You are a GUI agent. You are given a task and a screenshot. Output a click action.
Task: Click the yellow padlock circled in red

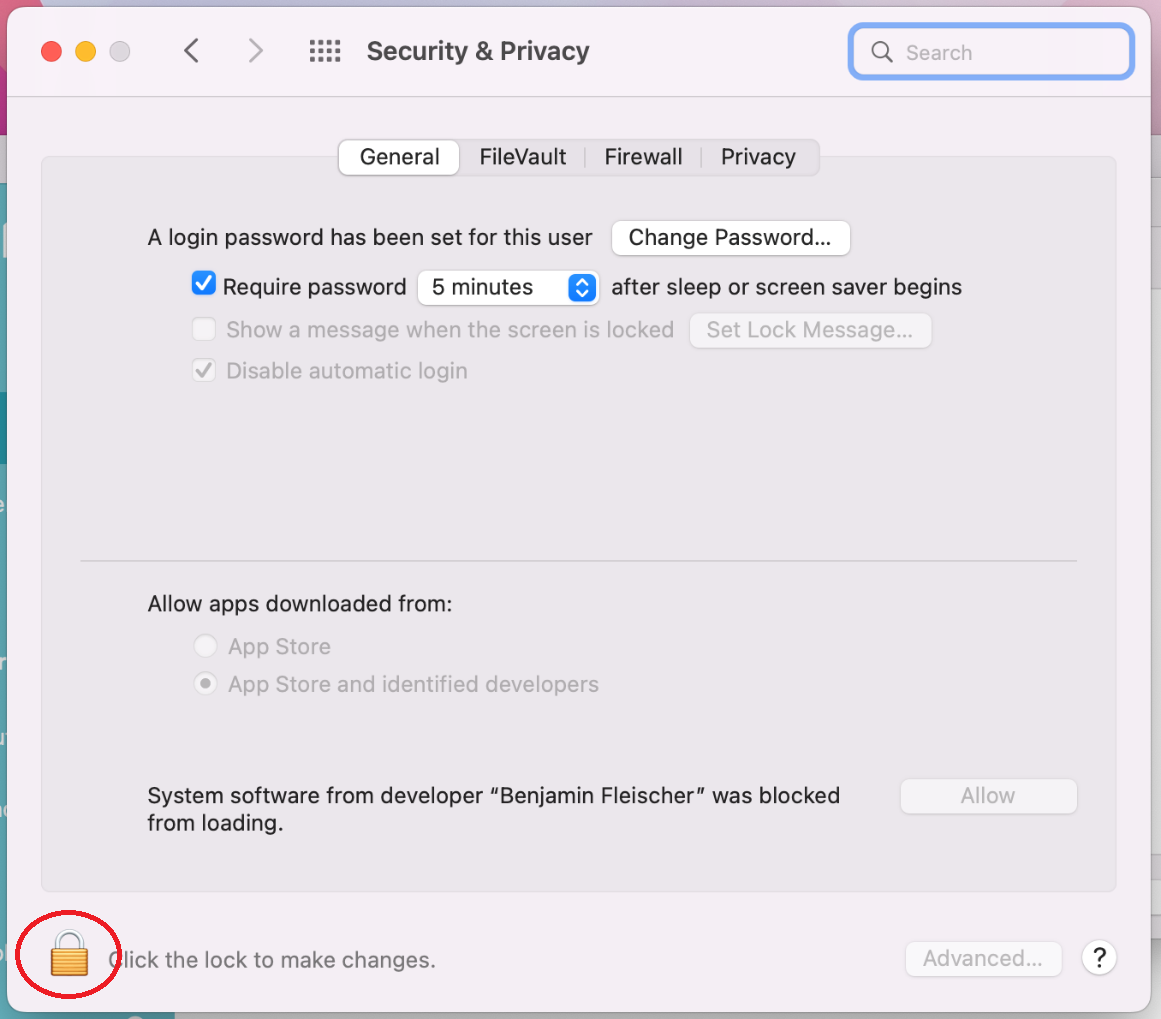(x=67, y=955)
